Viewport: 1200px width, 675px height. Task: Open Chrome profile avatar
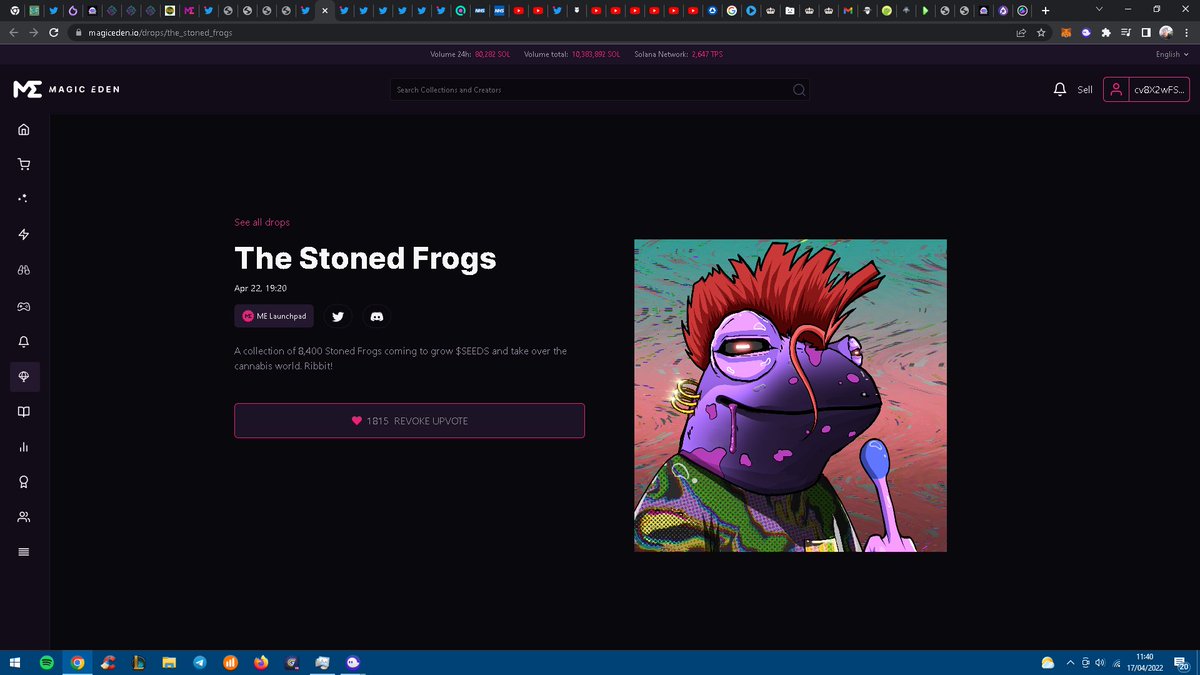tap(1166, 32)
